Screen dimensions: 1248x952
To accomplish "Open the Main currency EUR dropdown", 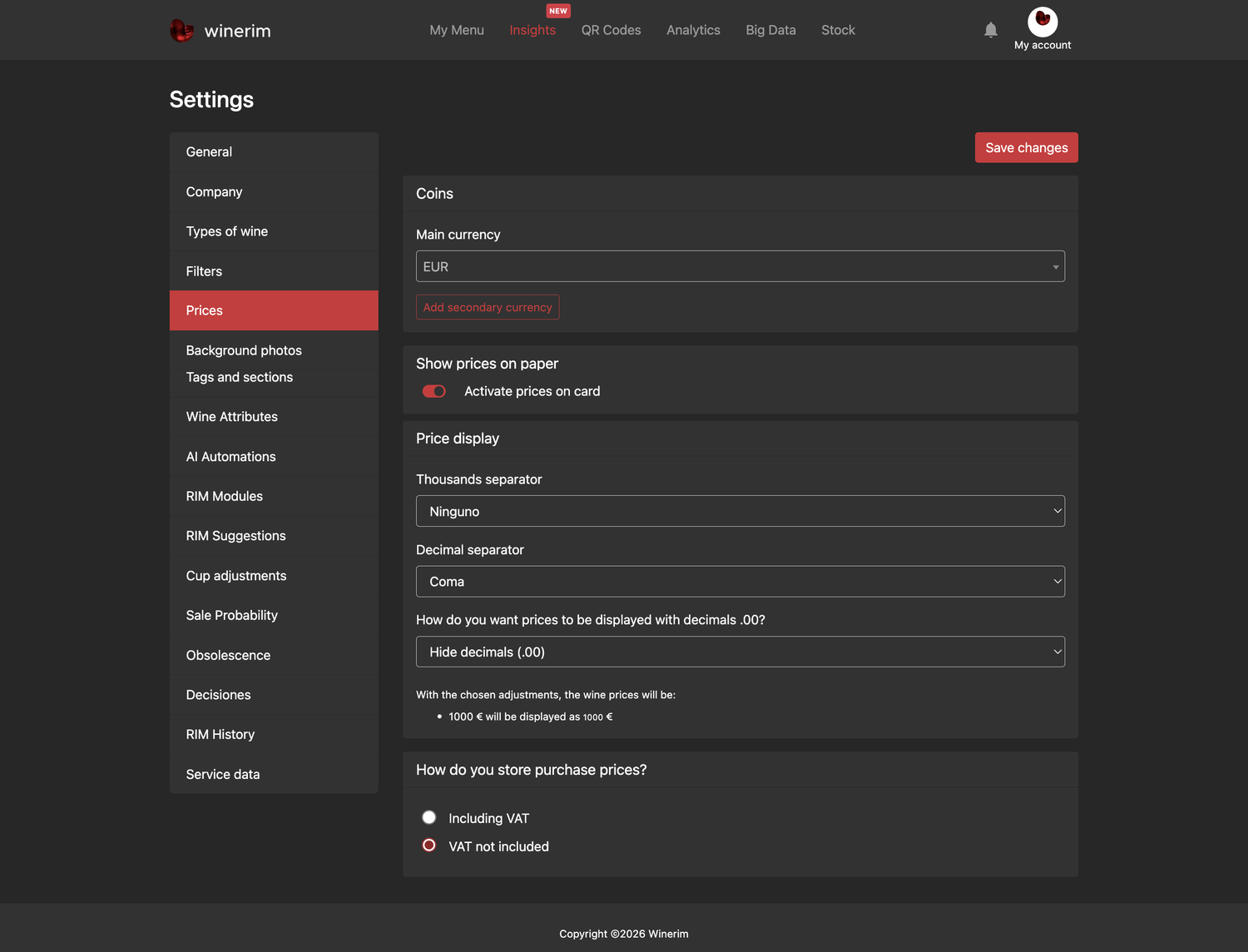I will (740, 266).
